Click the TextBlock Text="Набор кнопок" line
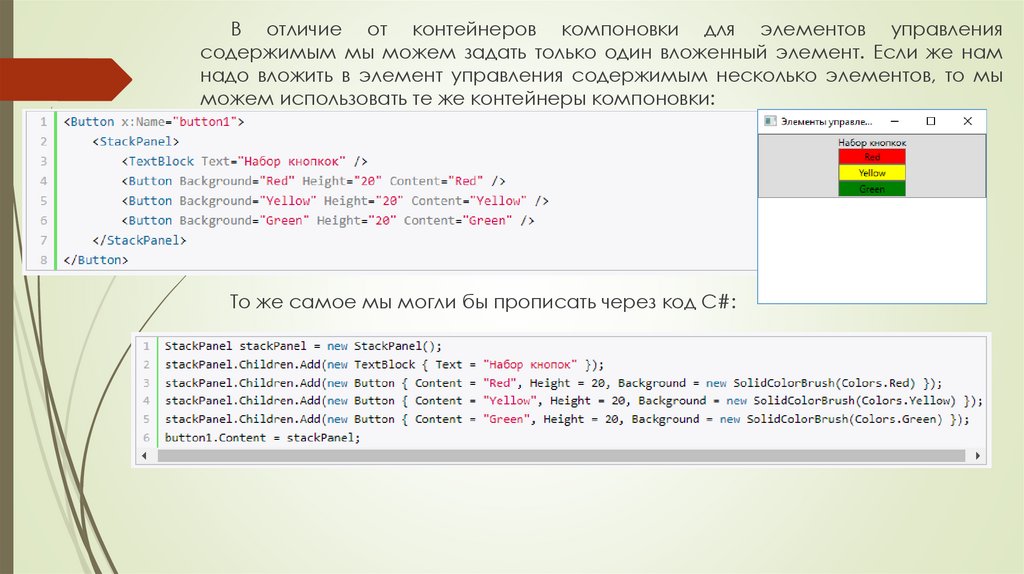Screen dimensions: 1024x574 click(244, 161)
